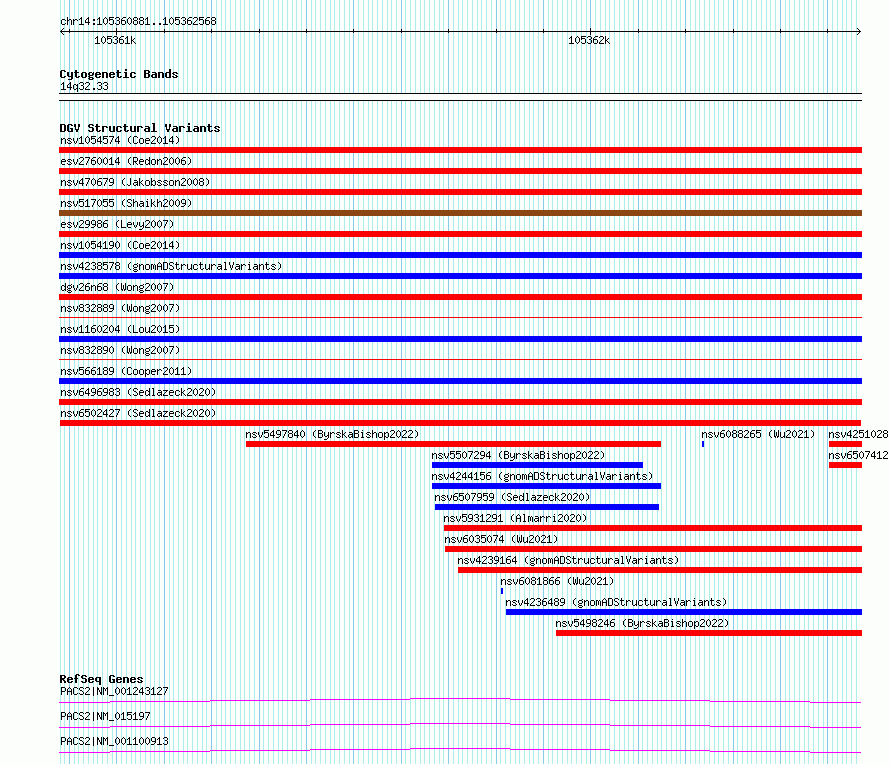Open PACS2|NM_001243127 gene label
890x764 pixels.
114,691
